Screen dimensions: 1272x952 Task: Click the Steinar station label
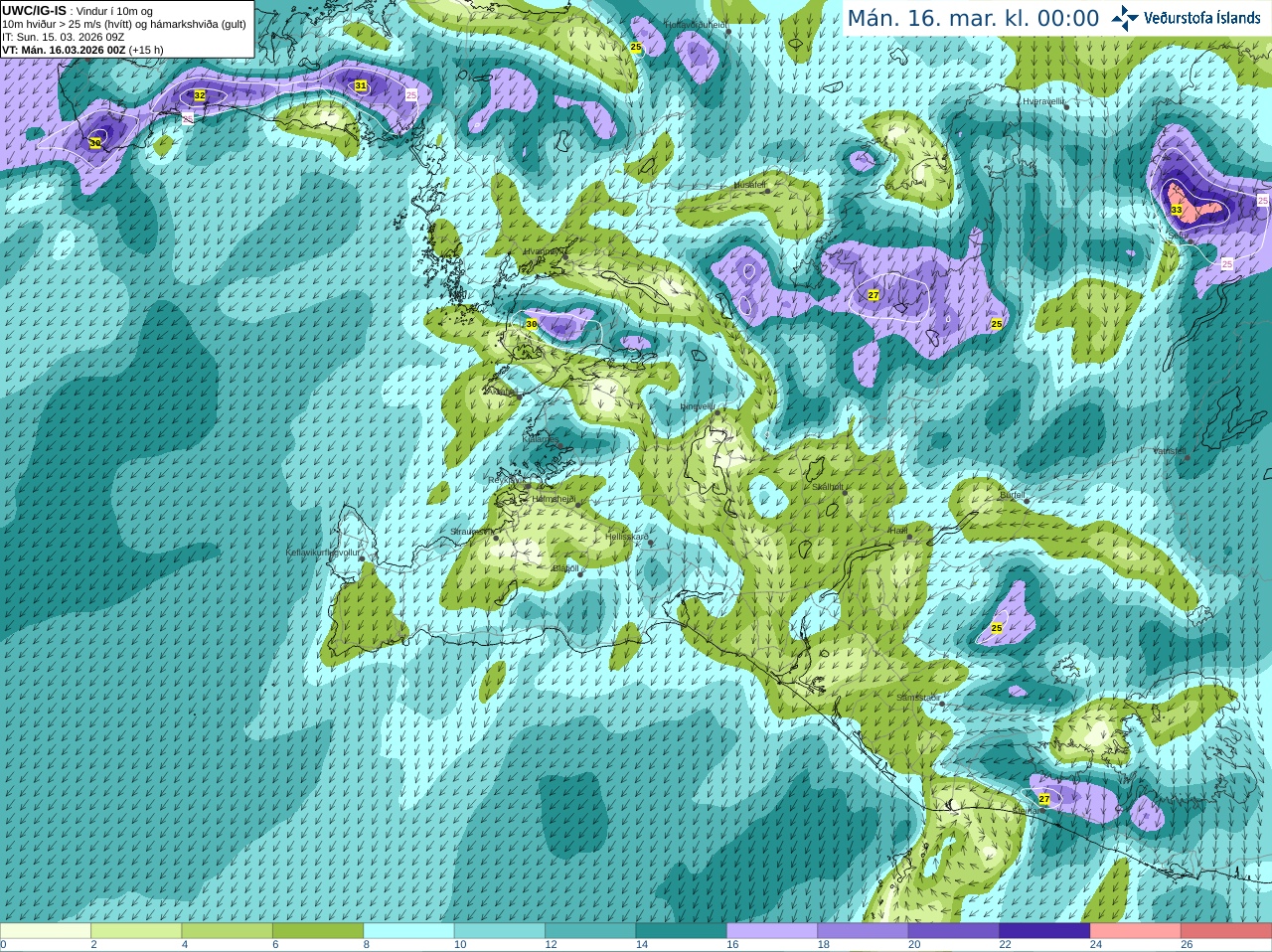click(x=1028, y=810)
